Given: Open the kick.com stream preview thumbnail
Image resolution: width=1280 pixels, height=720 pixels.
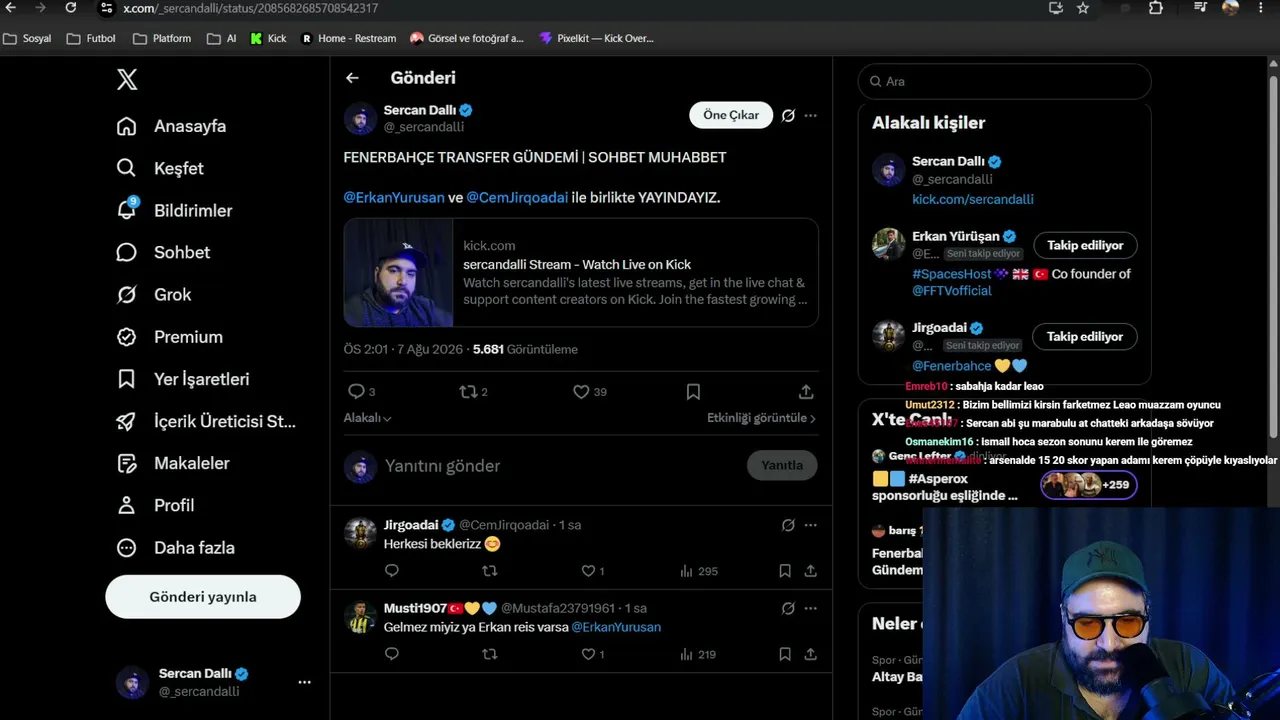Looking at the screenshot, I should tap(399, 273).
